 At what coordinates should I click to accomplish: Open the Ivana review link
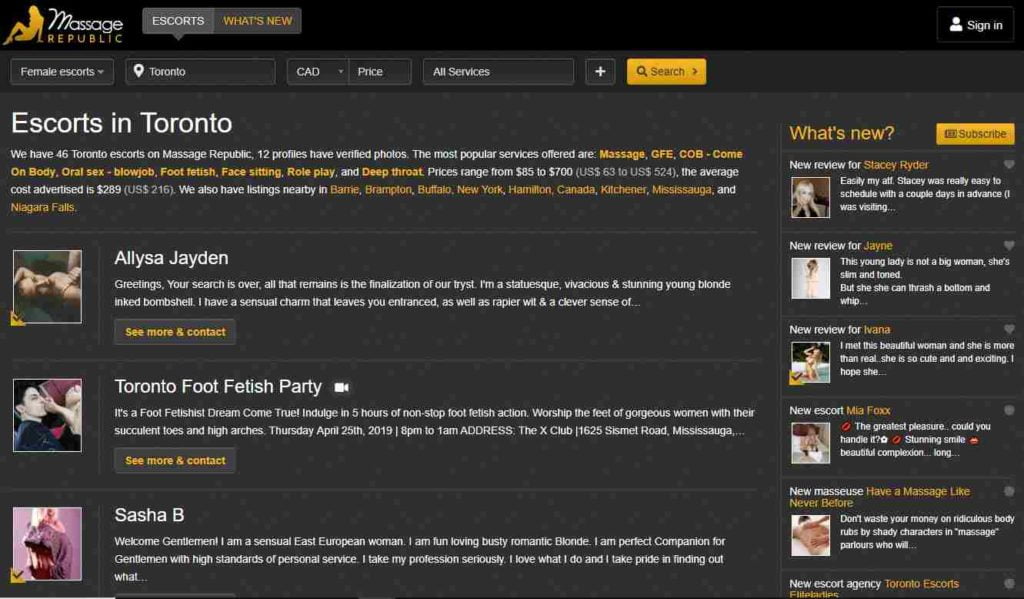[x=877, y=330]
